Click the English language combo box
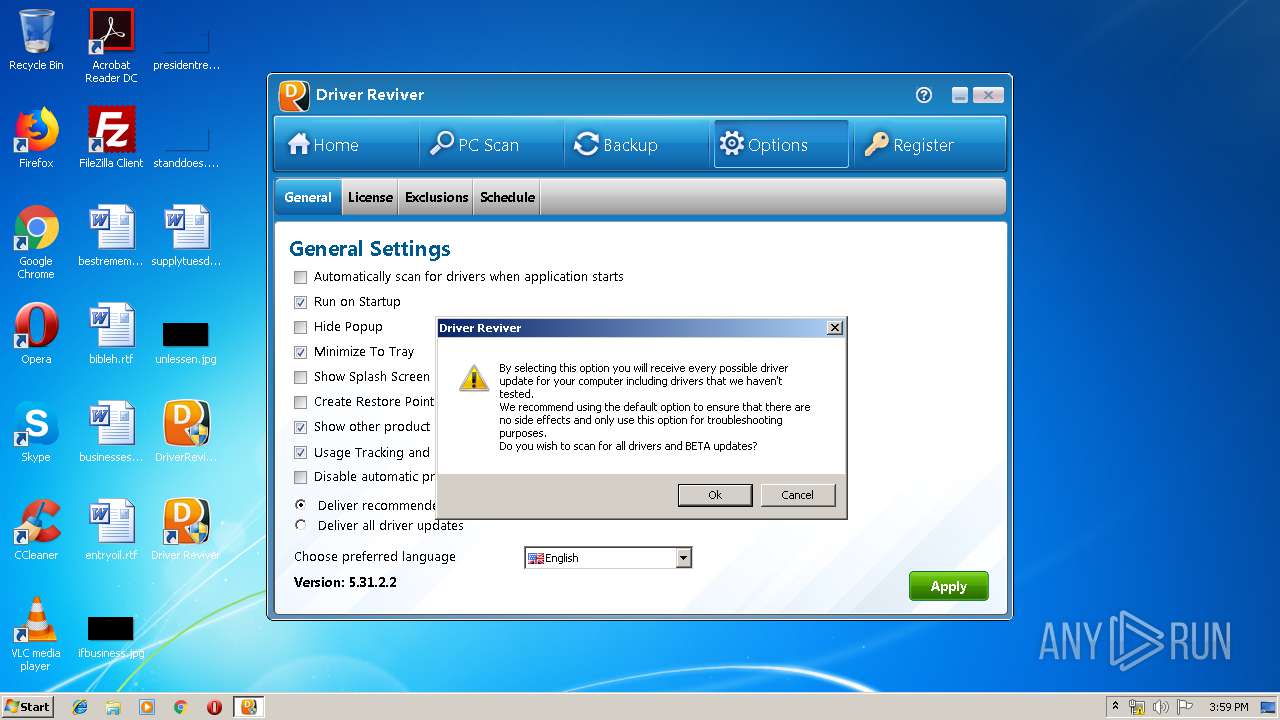1280x720 pixels. tap(608, 558)
